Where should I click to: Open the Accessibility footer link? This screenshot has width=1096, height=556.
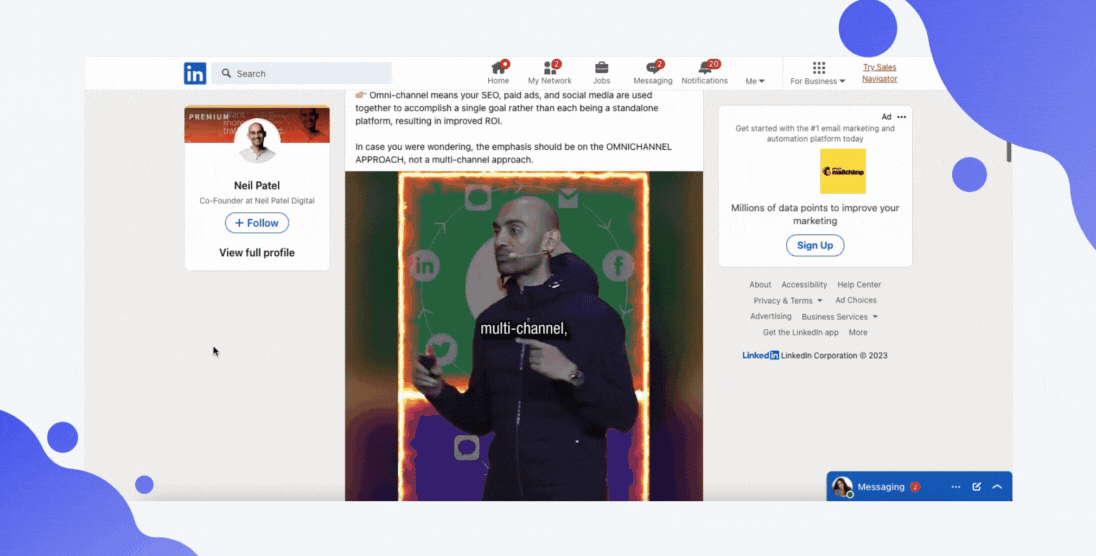[804, 285]
